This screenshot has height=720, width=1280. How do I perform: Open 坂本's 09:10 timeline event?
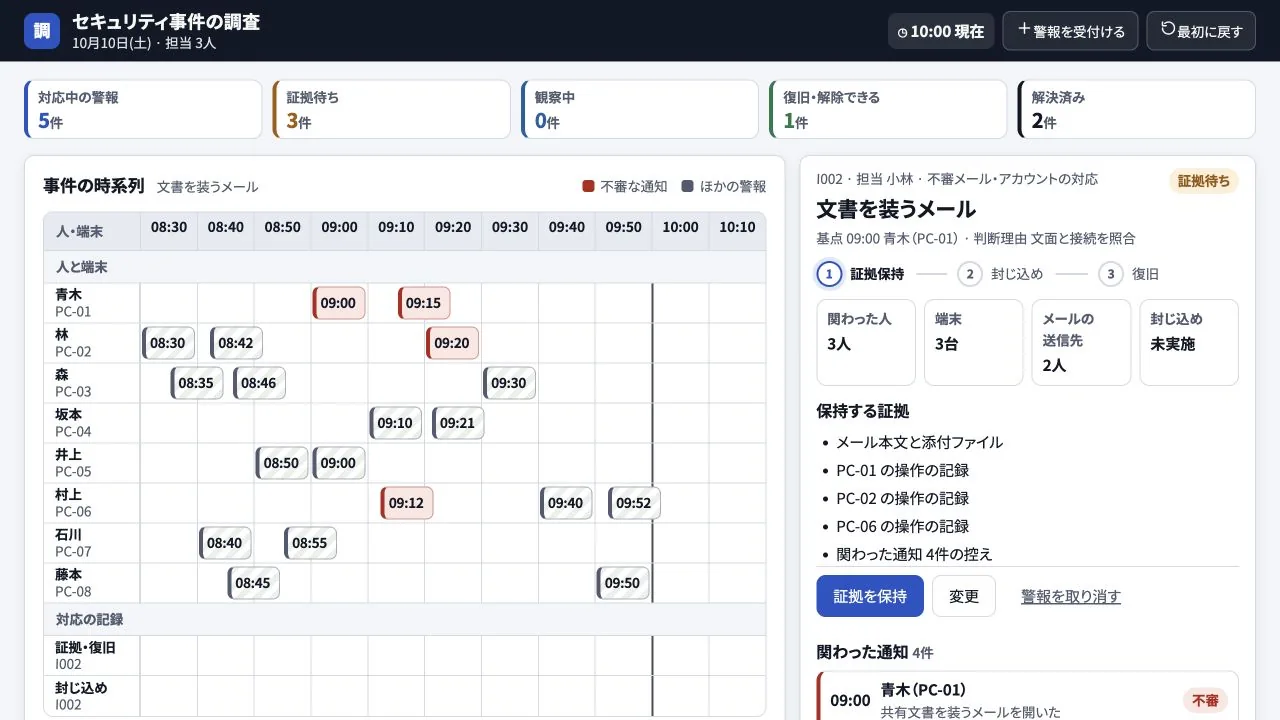pyautogui.click(x=396, y=423)
